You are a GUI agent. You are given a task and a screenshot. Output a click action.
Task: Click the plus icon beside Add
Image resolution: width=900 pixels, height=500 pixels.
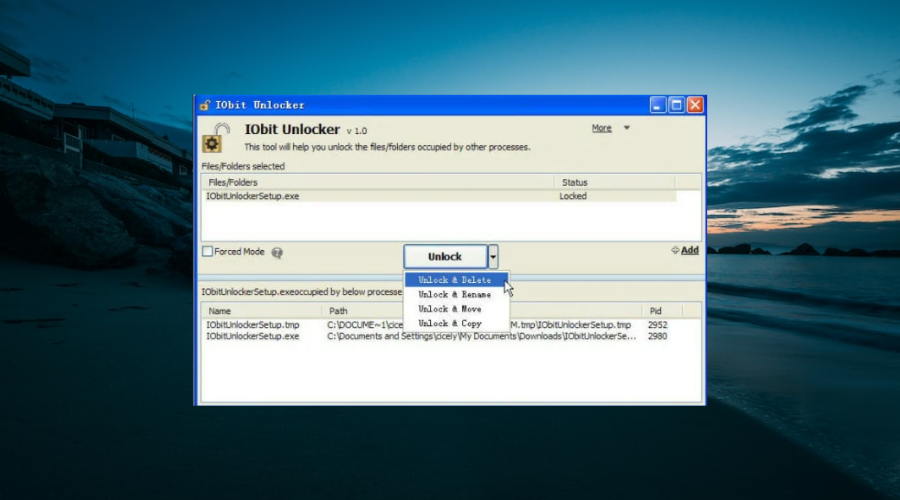675,250
